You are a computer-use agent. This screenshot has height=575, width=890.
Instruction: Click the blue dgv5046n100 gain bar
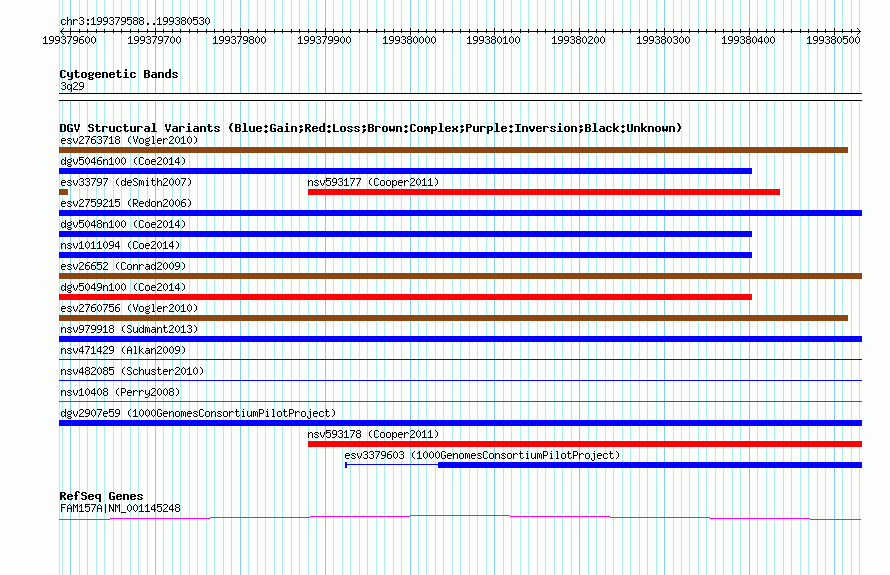405,171
